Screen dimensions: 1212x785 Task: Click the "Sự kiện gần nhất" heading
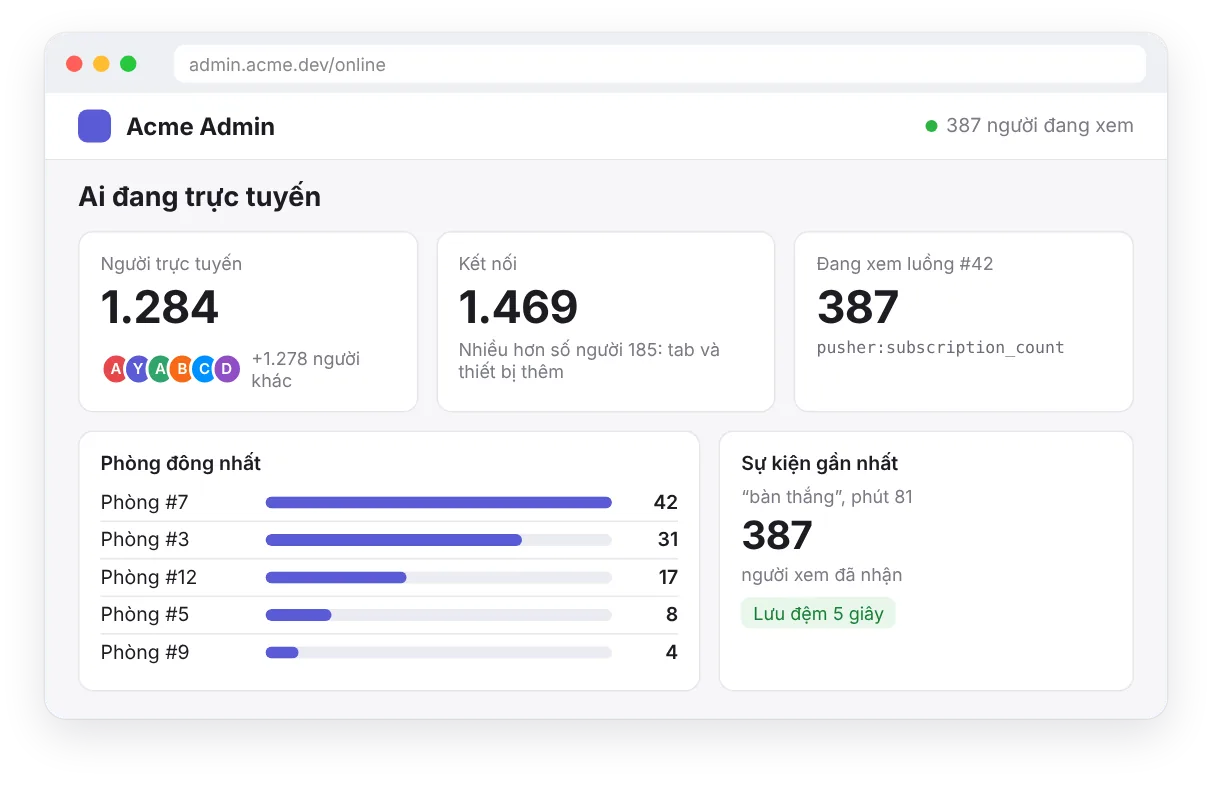coord(820,463)
